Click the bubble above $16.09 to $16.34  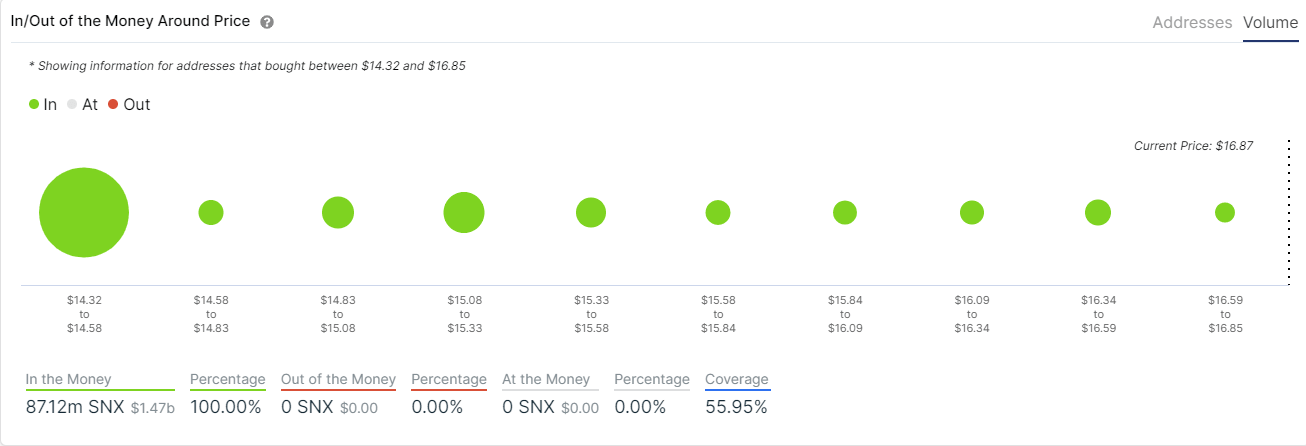coord(972,213)
